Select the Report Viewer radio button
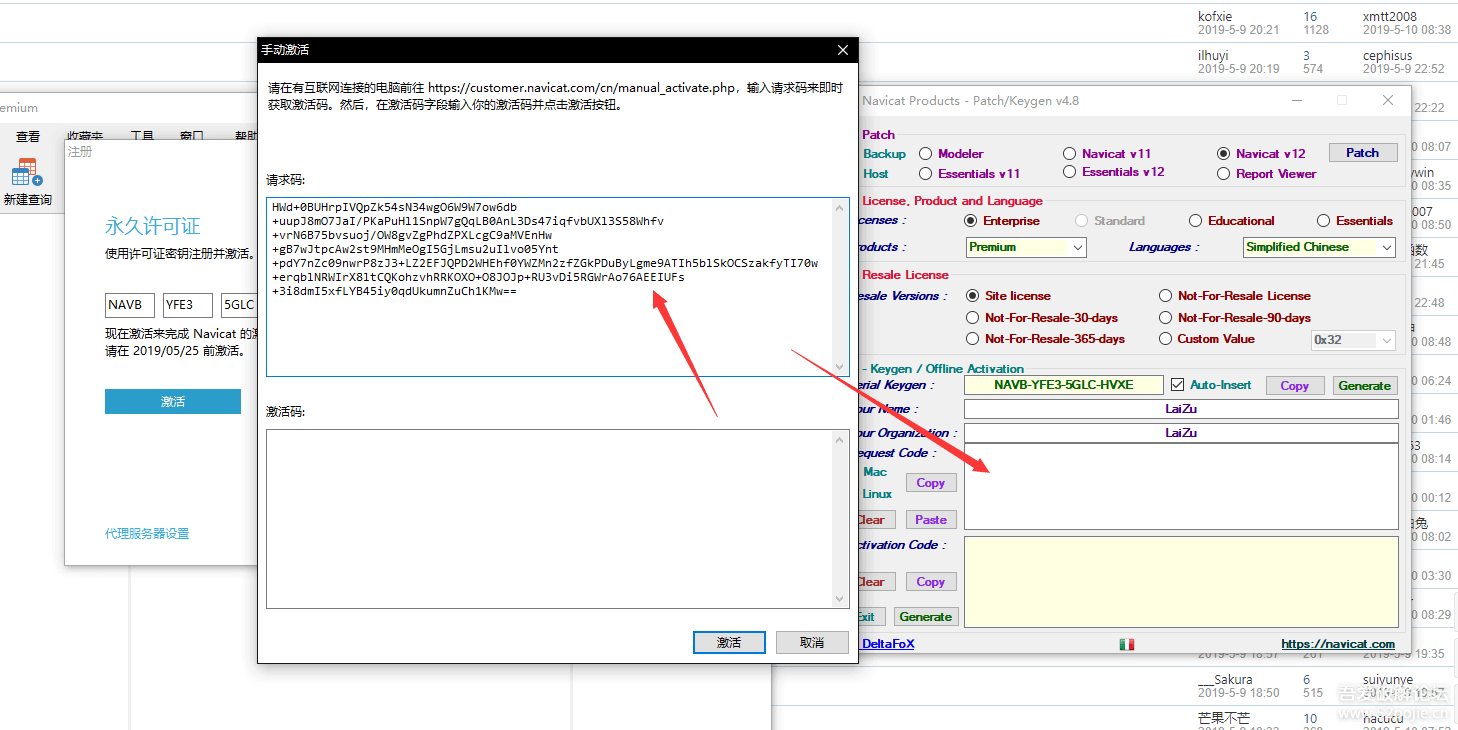Screen dimensions: 1458x730 [x=1224, y=174]
